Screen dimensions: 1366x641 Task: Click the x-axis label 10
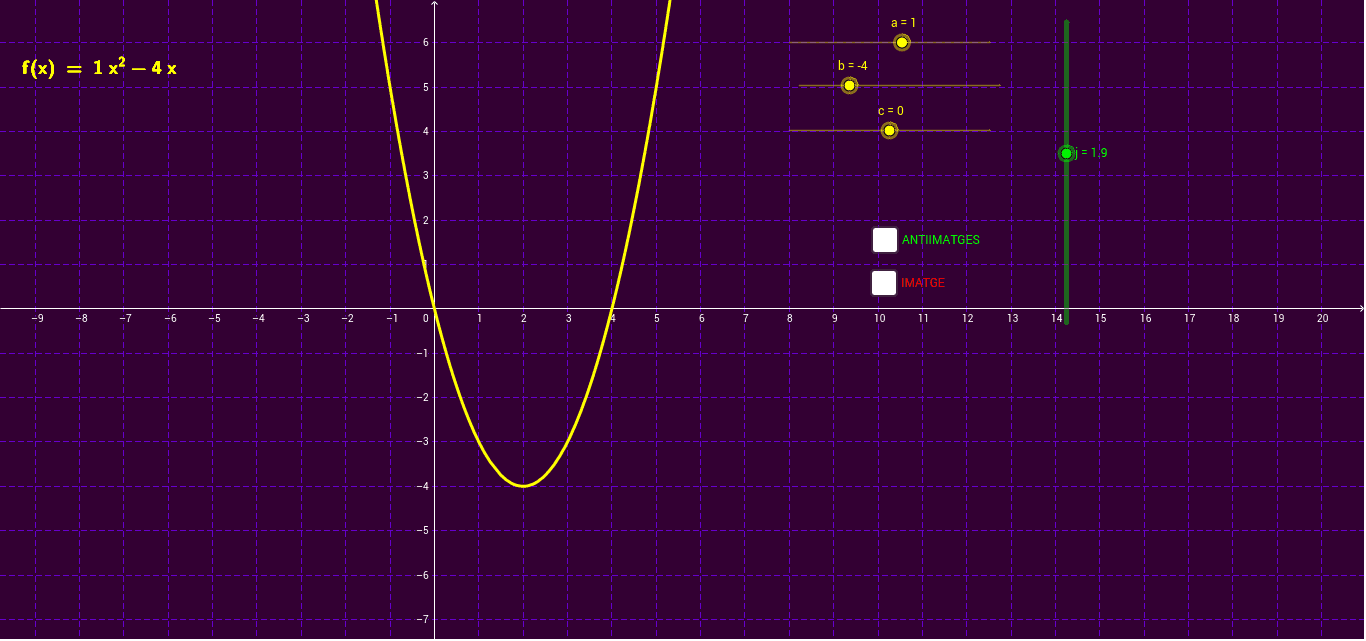[x=879, y=318]
